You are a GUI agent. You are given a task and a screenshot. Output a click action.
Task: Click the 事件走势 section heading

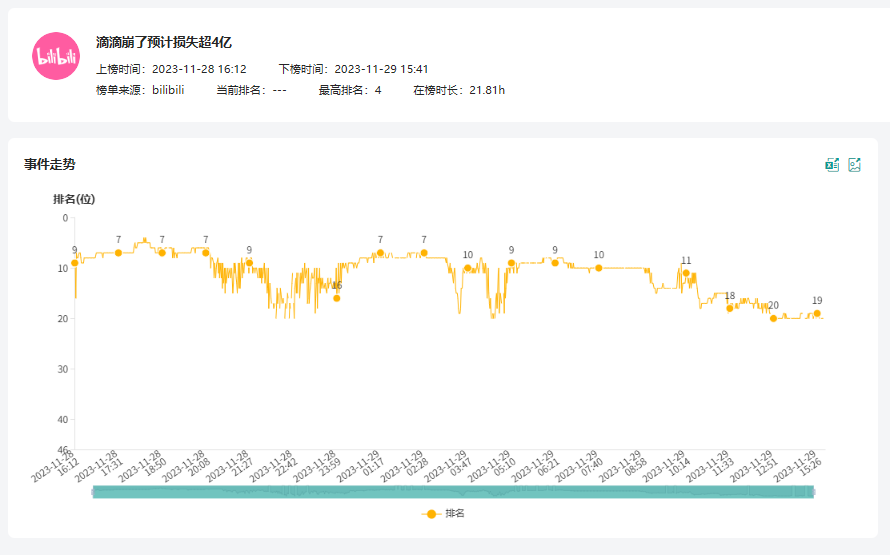point(50,164)
